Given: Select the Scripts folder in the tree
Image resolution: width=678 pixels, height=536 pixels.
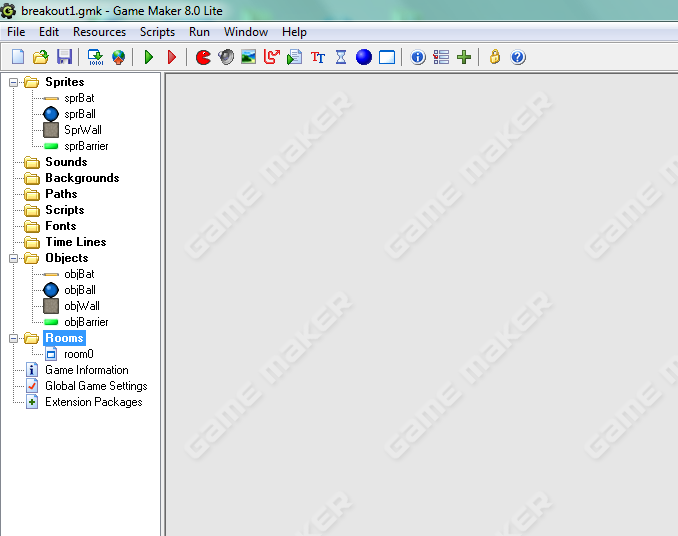Looking at the screenshot, I should point(64,210).
